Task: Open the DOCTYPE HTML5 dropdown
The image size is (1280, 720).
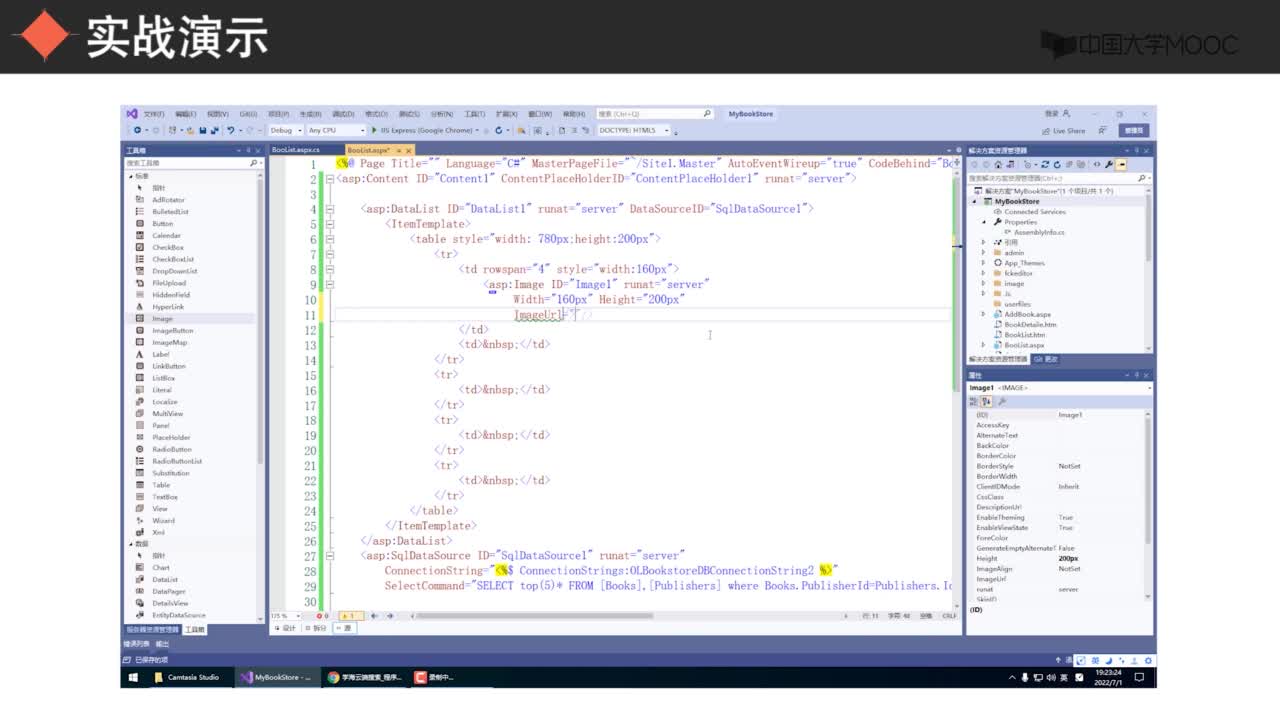Action: point(633,130)
